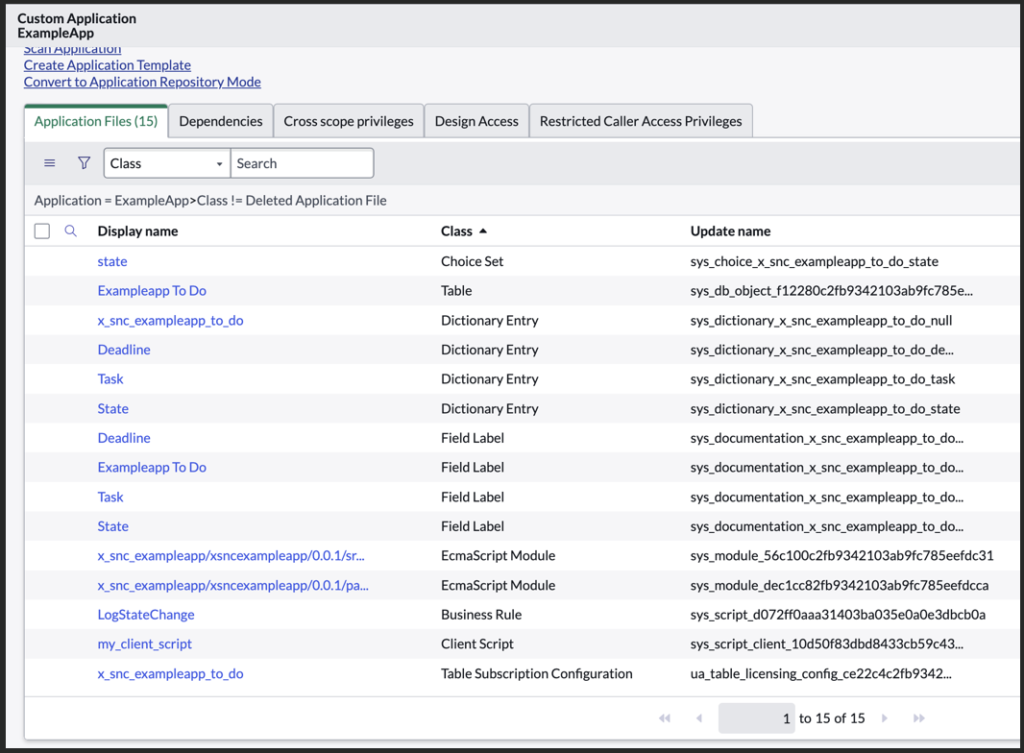Switch to the Dependencies tab
The image size is (1024, 753).
[x=220, y=121]
